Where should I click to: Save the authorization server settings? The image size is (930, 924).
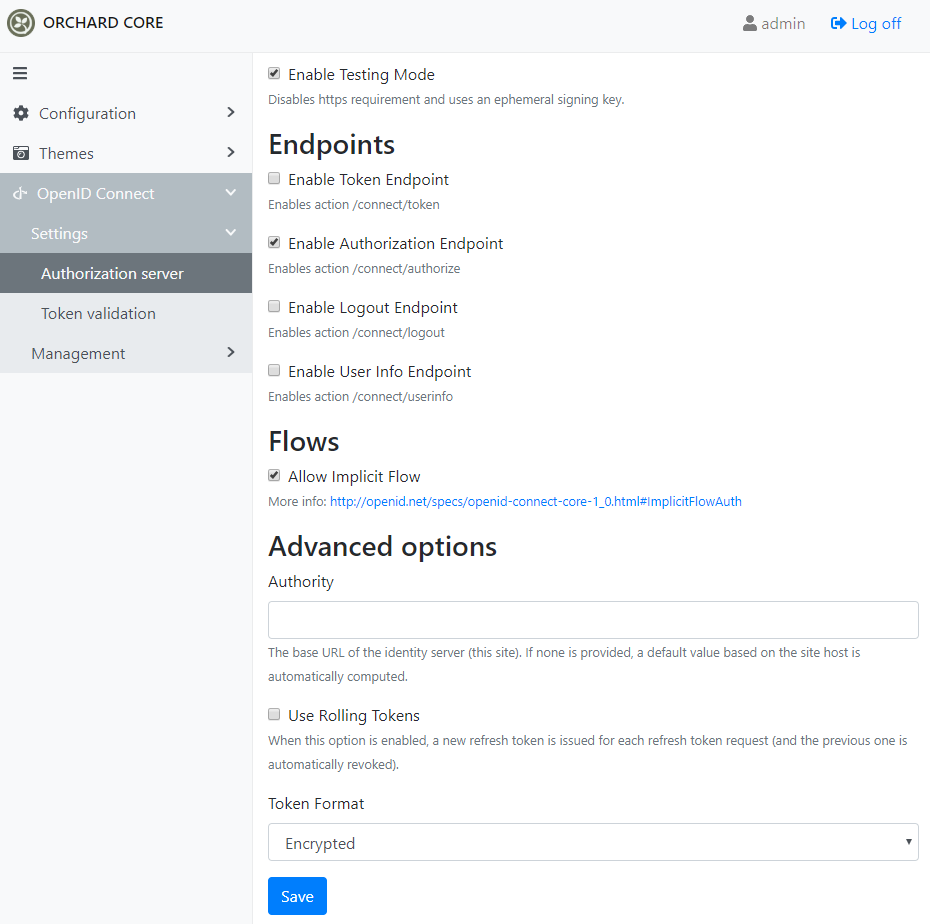297,896
